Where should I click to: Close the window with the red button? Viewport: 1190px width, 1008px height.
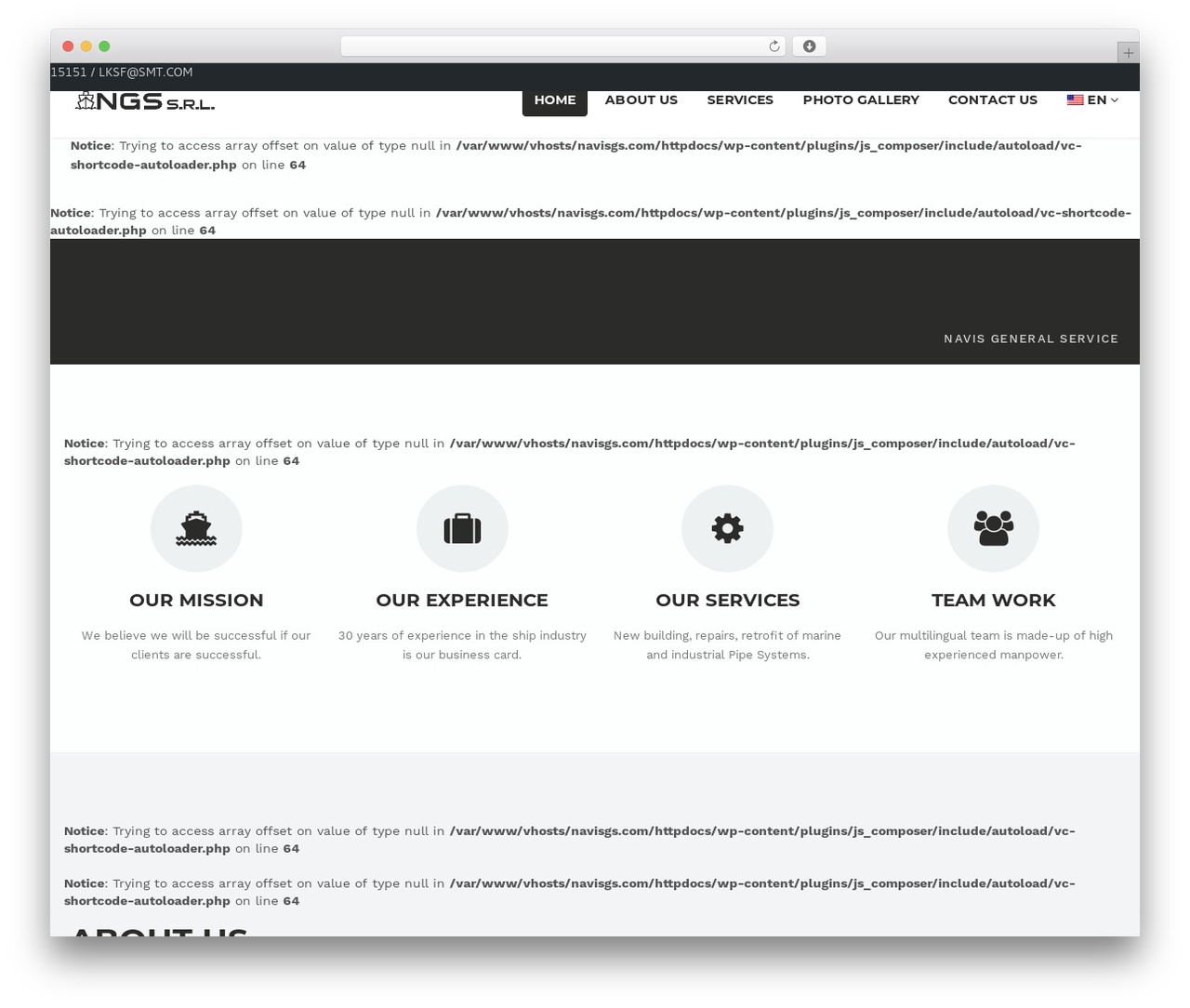pyautogui.click(x=68, y=46)
